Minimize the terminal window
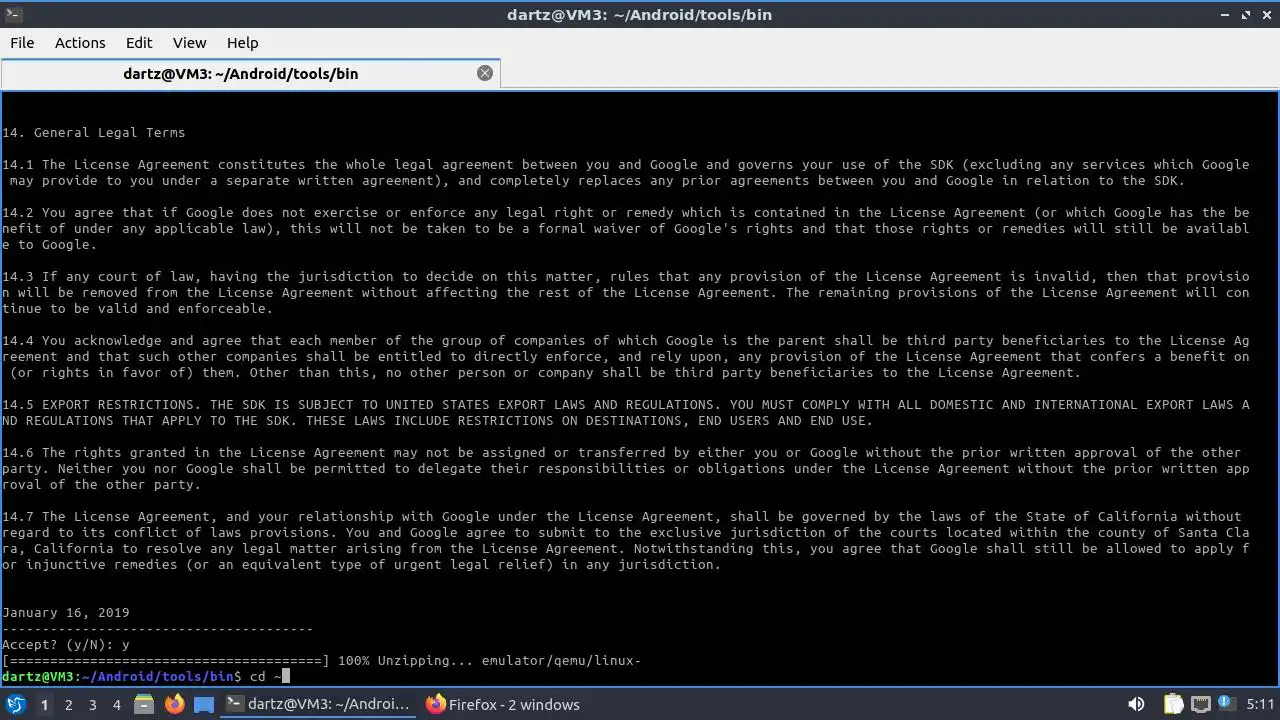Viewport: 1280px width, 720px height. coord(1226,15)
